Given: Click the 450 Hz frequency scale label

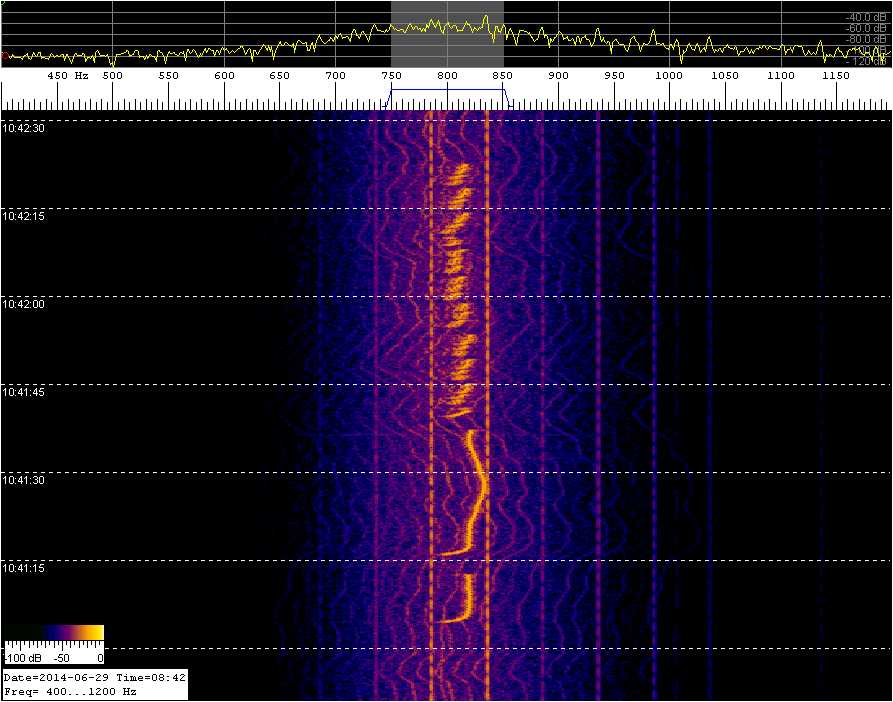Looking at the screenshot, I should click(67, 76).
